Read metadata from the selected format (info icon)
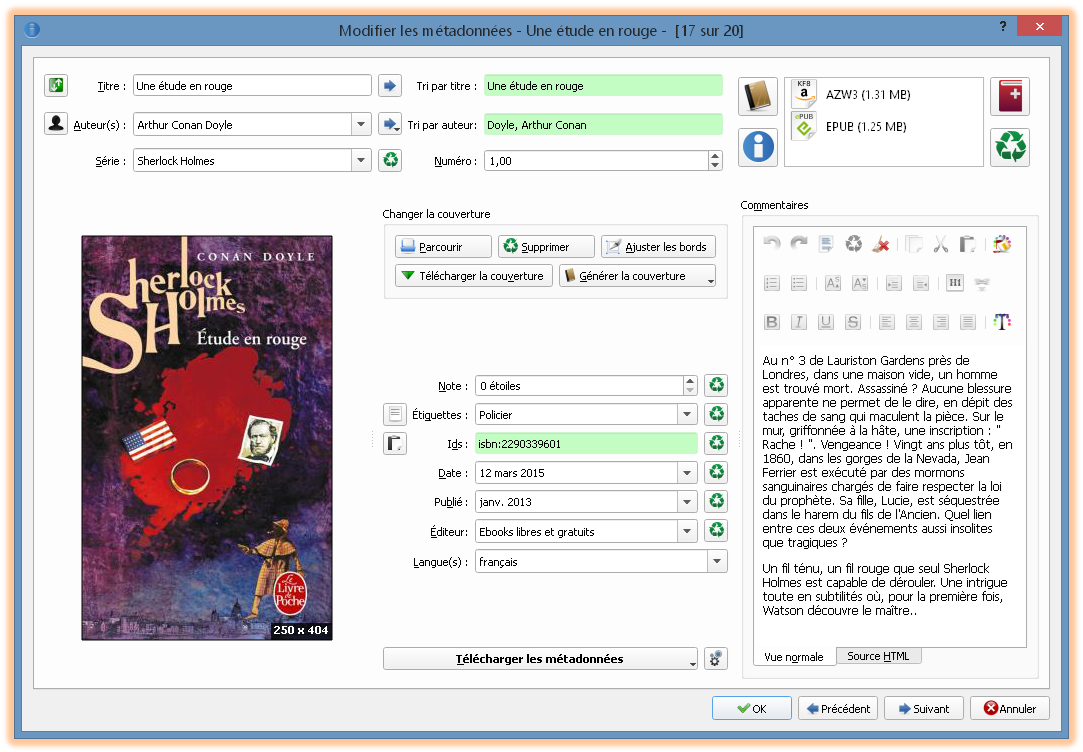Screen dimensions: 1083x752 (x=758, y=147)
